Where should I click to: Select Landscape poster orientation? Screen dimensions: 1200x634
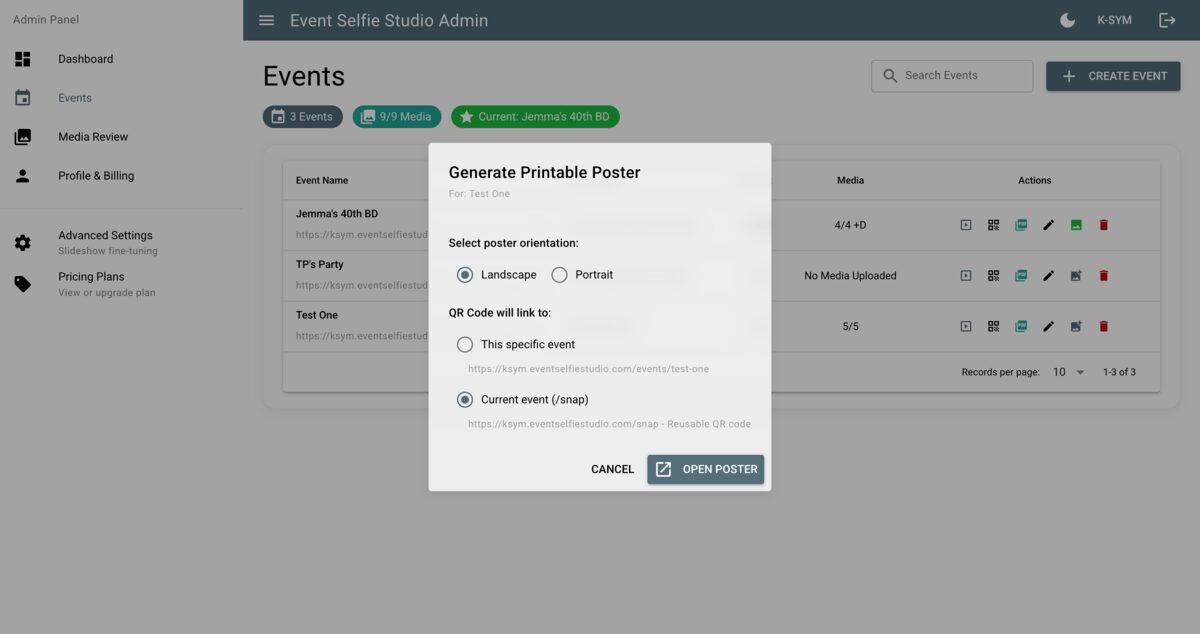point(465,275)
